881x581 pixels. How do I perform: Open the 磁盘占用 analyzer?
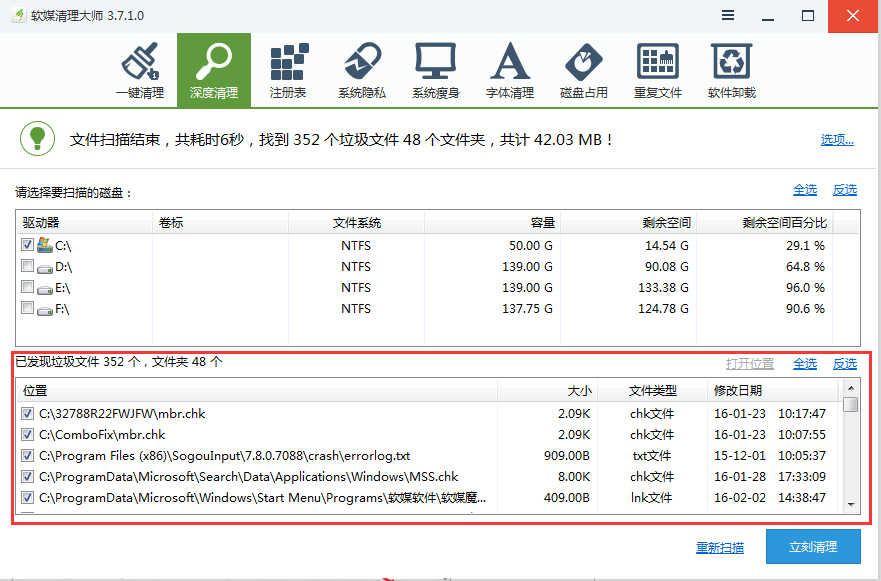(583, 68)
